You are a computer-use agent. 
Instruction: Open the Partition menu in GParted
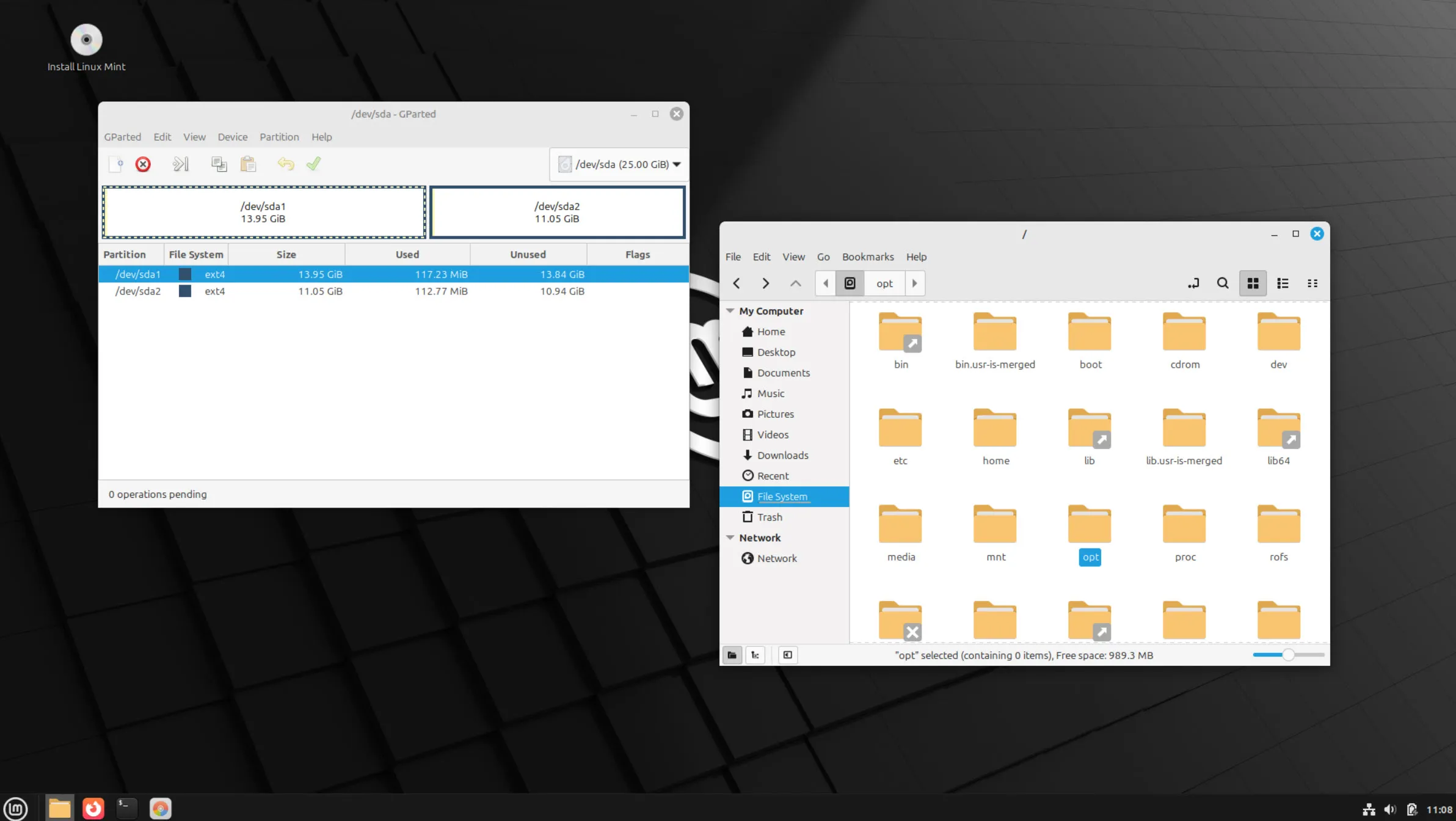(278, 137)
